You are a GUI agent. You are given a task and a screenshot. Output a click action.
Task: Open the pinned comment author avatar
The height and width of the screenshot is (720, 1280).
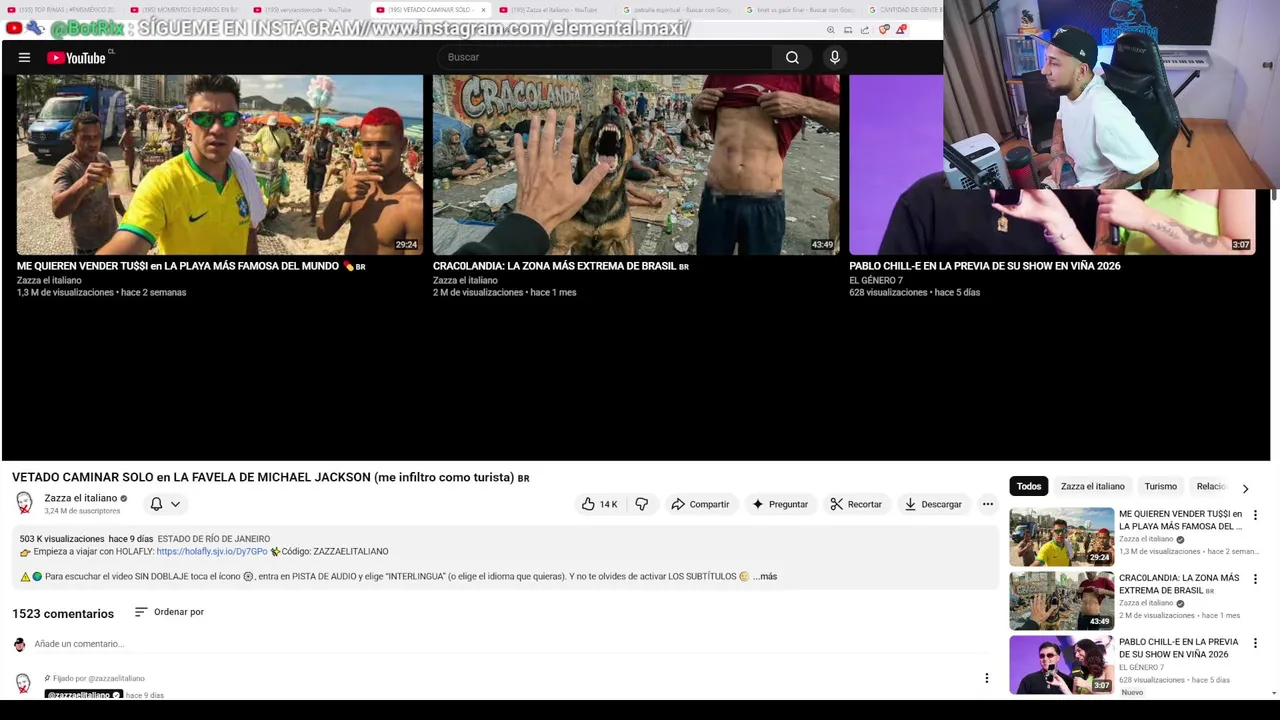(x=23, y=684)
